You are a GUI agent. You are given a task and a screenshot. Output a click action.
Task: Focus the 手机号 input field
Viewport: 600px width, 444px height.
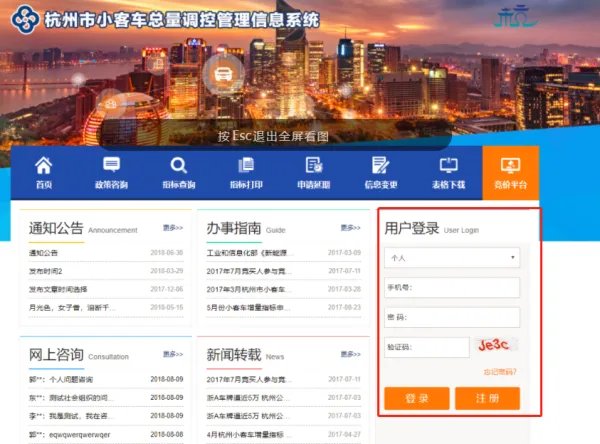[452, 287]
